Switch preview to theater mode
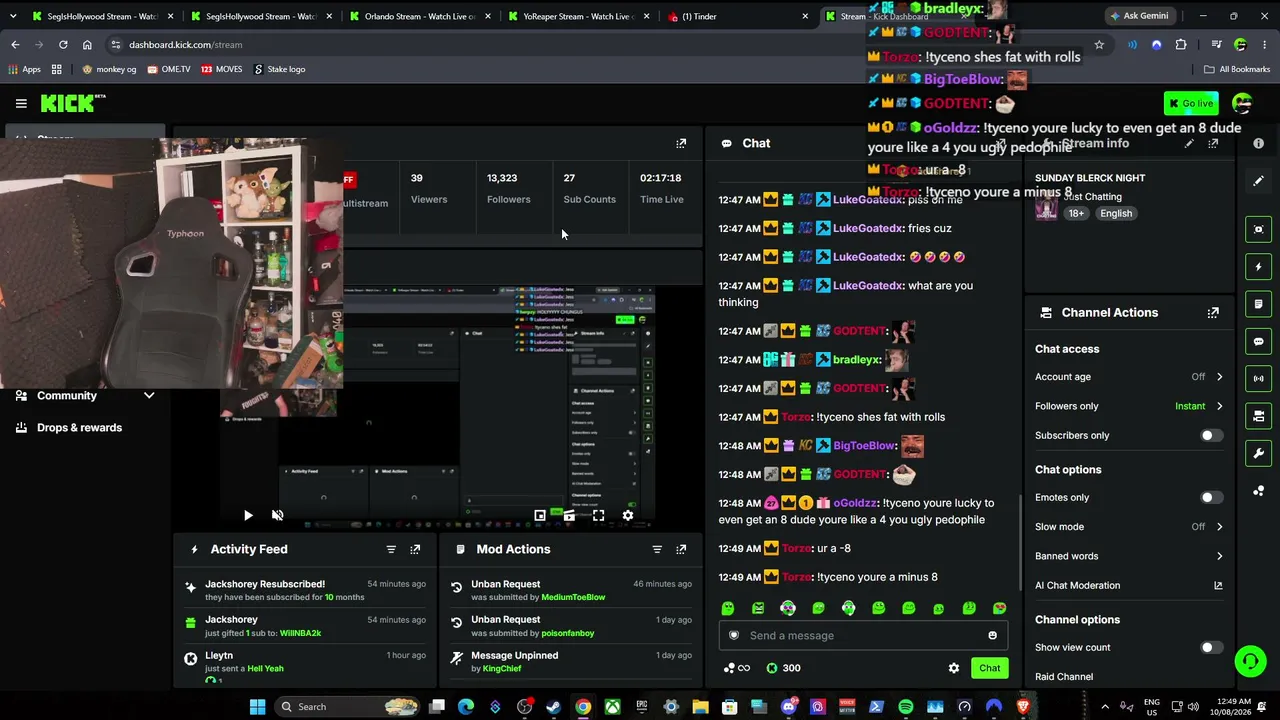Viewport: 1280px width, 720px height. pyautogui.click(x=569, y=515)
